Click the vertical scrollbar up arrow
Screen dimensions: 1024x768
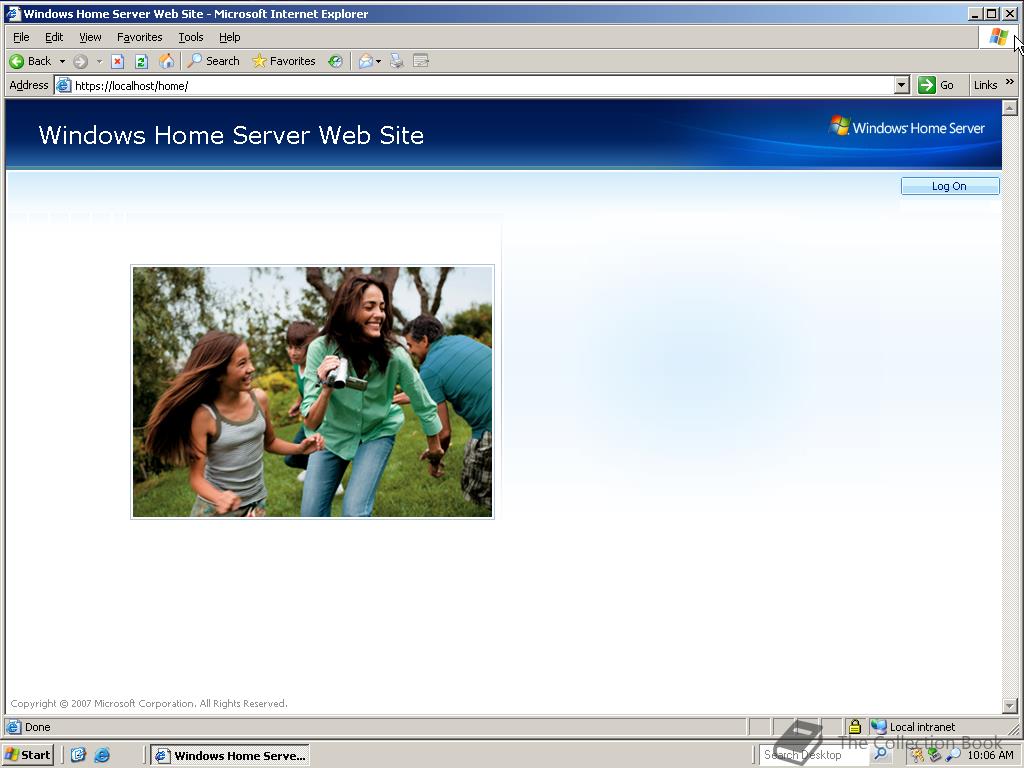[x=1010, y=108]
